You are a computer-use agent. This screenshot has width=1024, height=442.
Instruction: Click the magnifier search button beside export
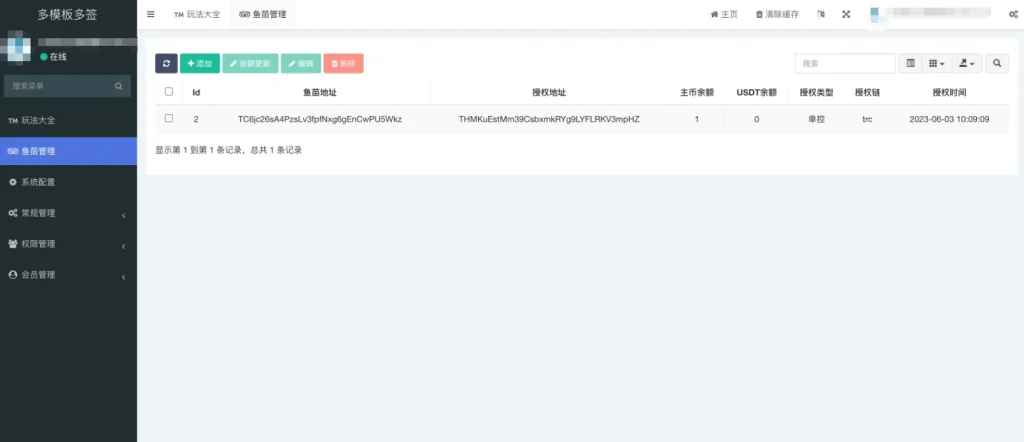[997, 63]
